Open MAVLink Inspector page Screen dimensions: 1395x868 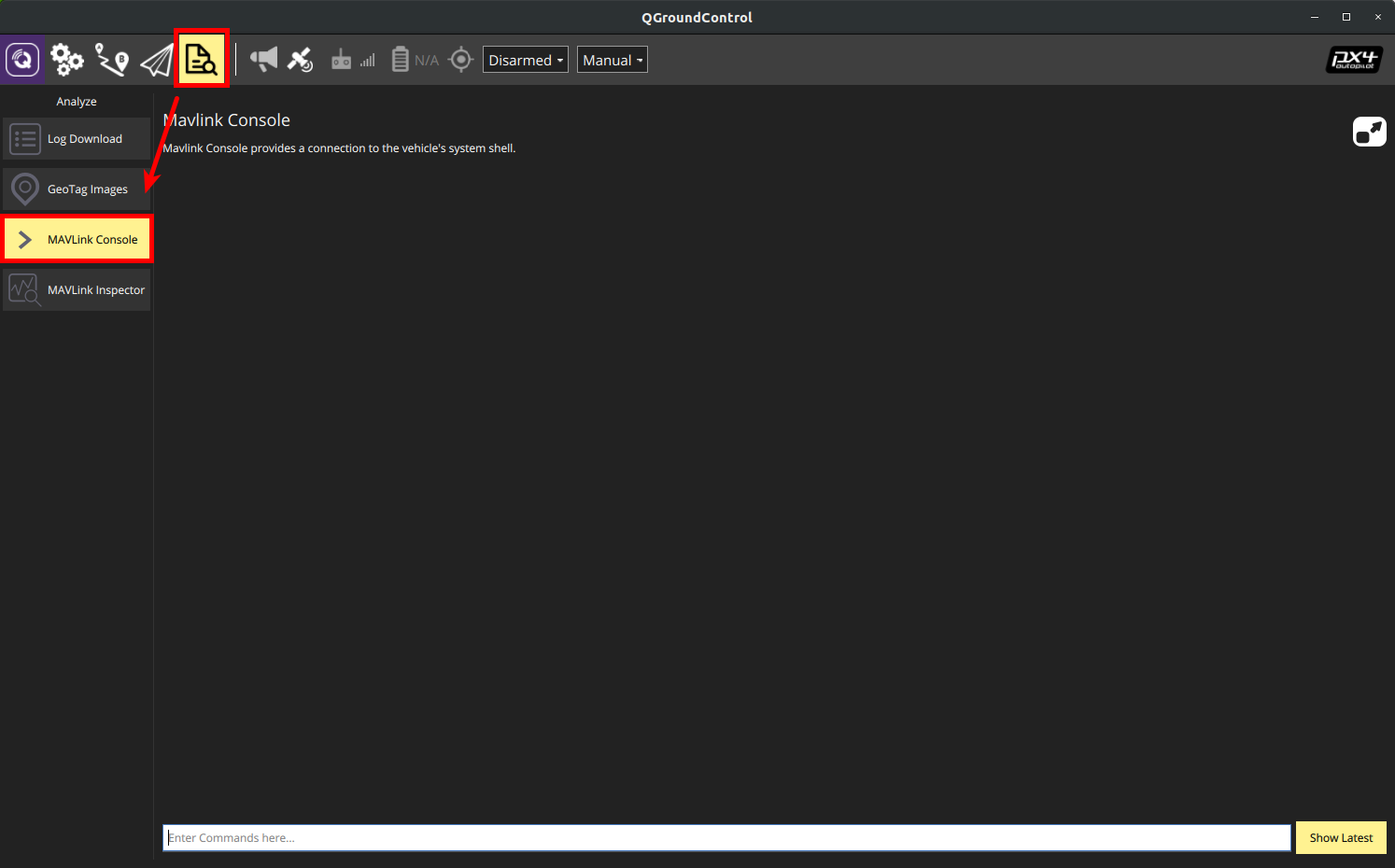(x=77, y=290)
